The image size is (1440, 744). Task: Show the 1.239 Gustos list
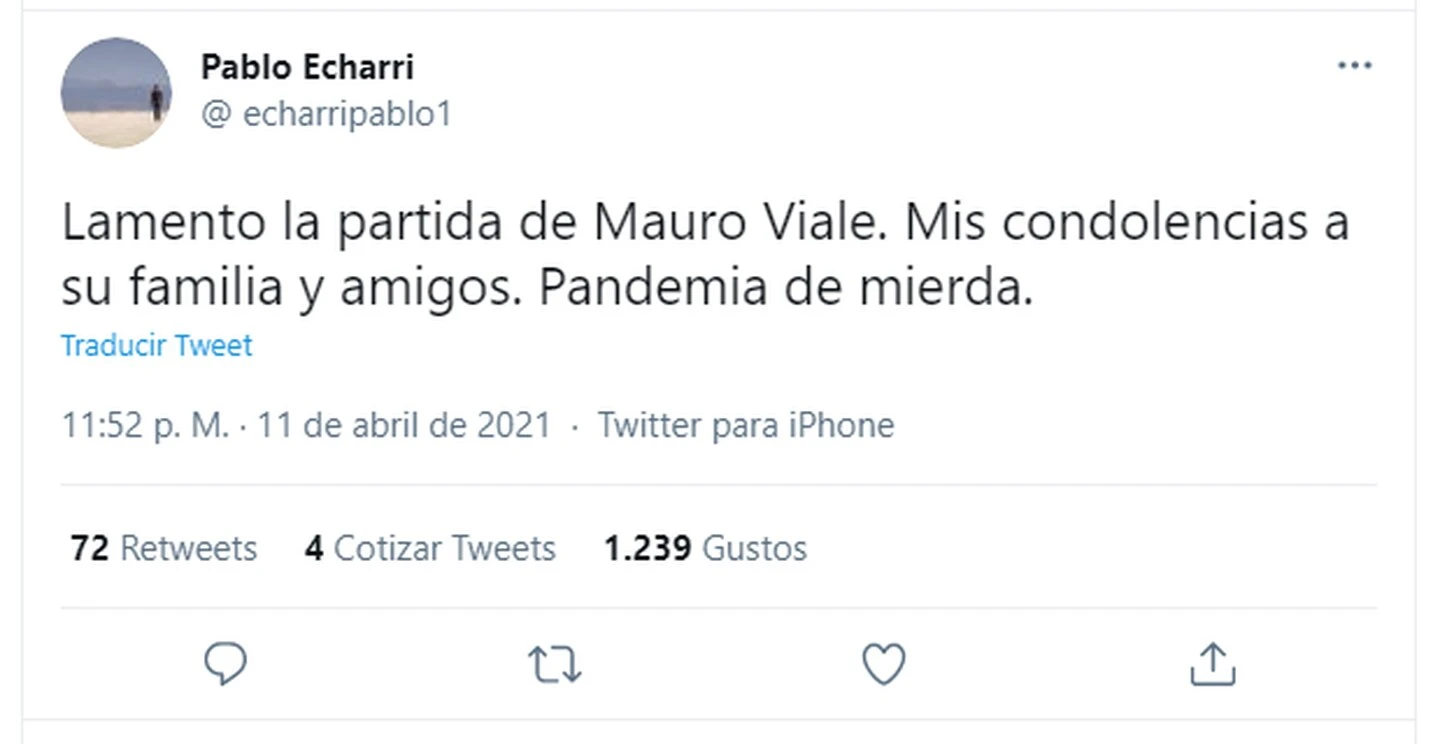click(x=705, y=548)
